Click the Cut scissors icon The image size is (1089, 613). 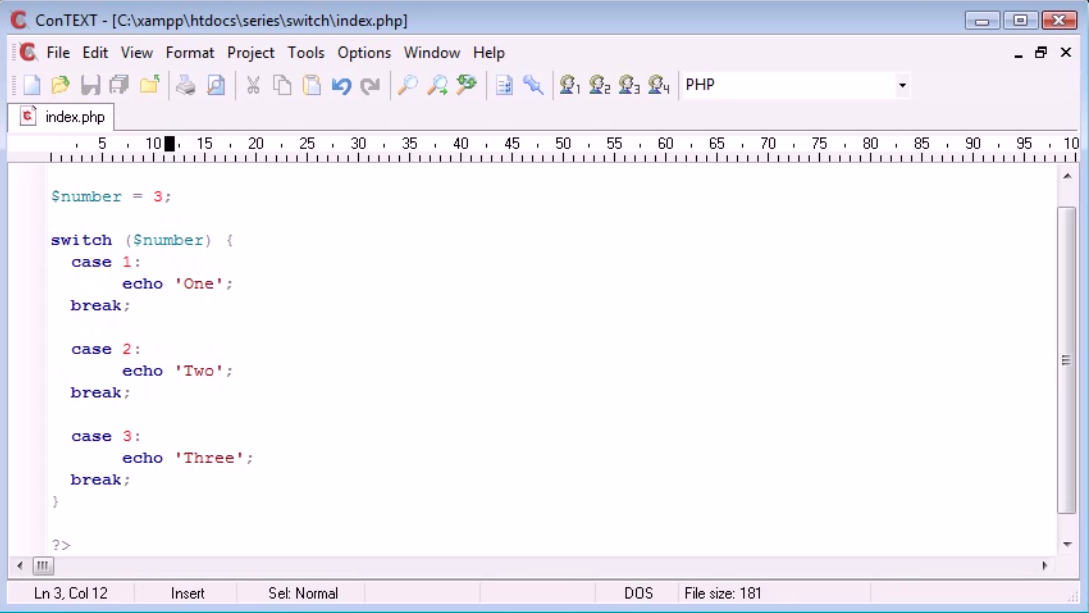click(x=251, y=85)
